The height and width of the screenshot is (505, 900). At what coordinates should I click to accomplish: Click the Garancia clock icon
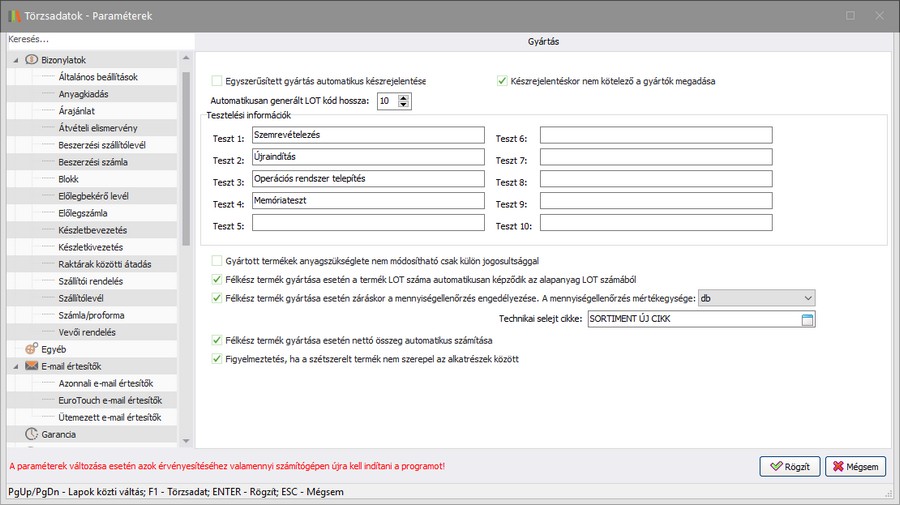(32, 434)
